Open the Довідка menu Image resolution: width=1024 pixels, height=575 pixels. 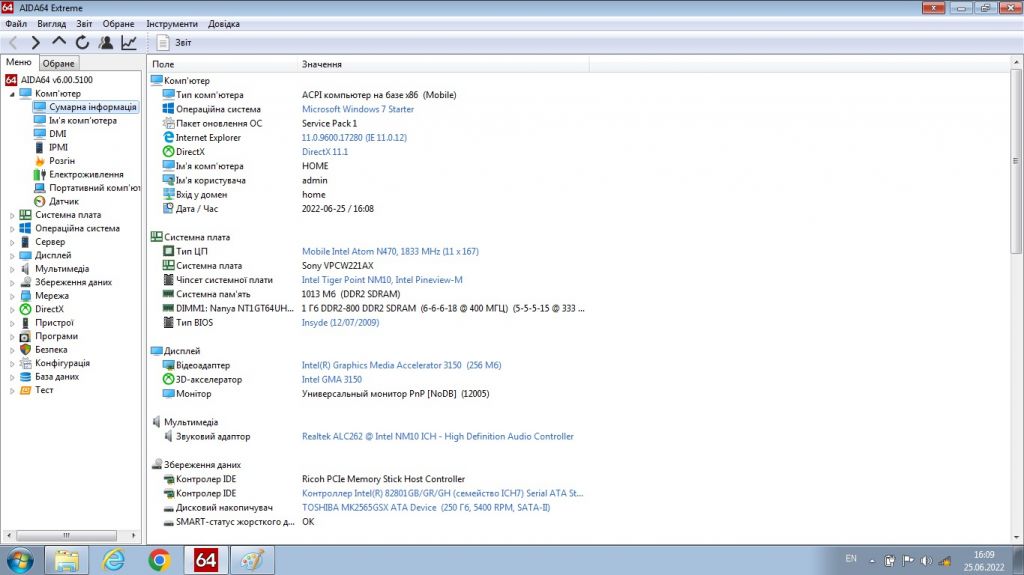pos(224,24)
